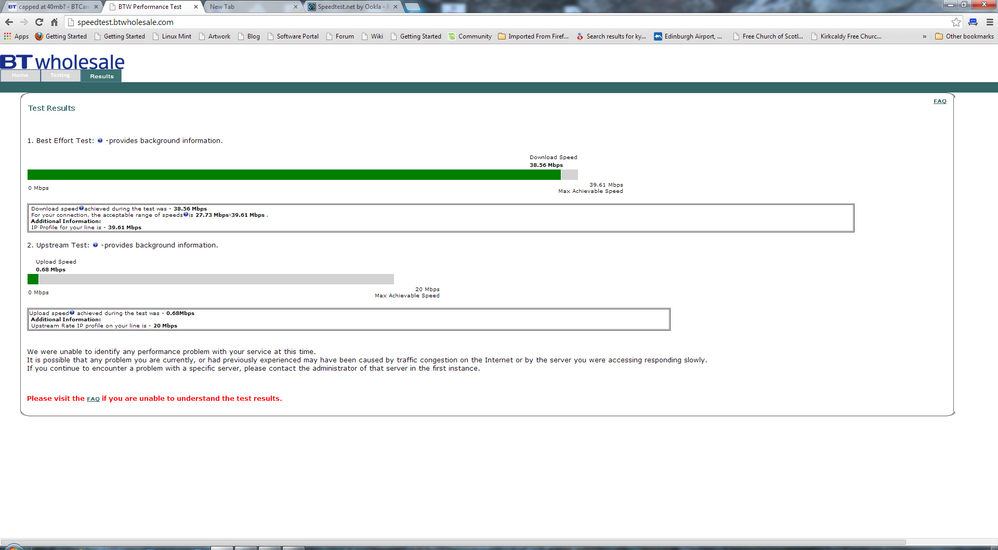Click the browser forward arrow
Image resolution: width=998 pixels, height=550 pixels.
[x=24, y=22]
